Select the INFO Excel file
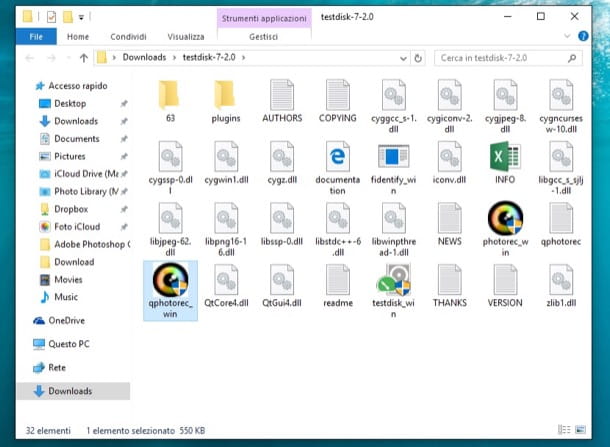610x447 pixels. (505, 163)
